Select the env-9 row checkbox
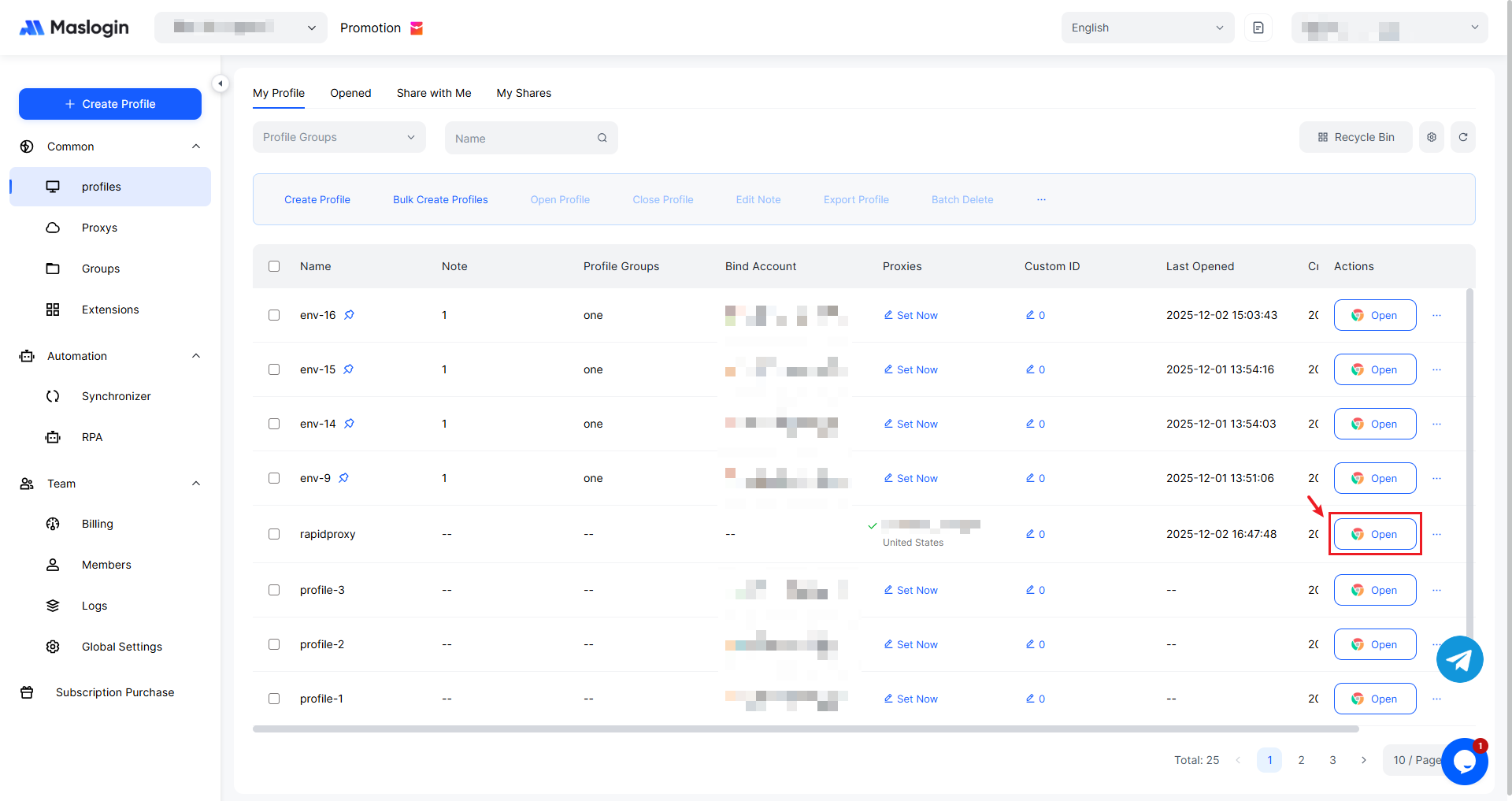 tap(274, 478)
